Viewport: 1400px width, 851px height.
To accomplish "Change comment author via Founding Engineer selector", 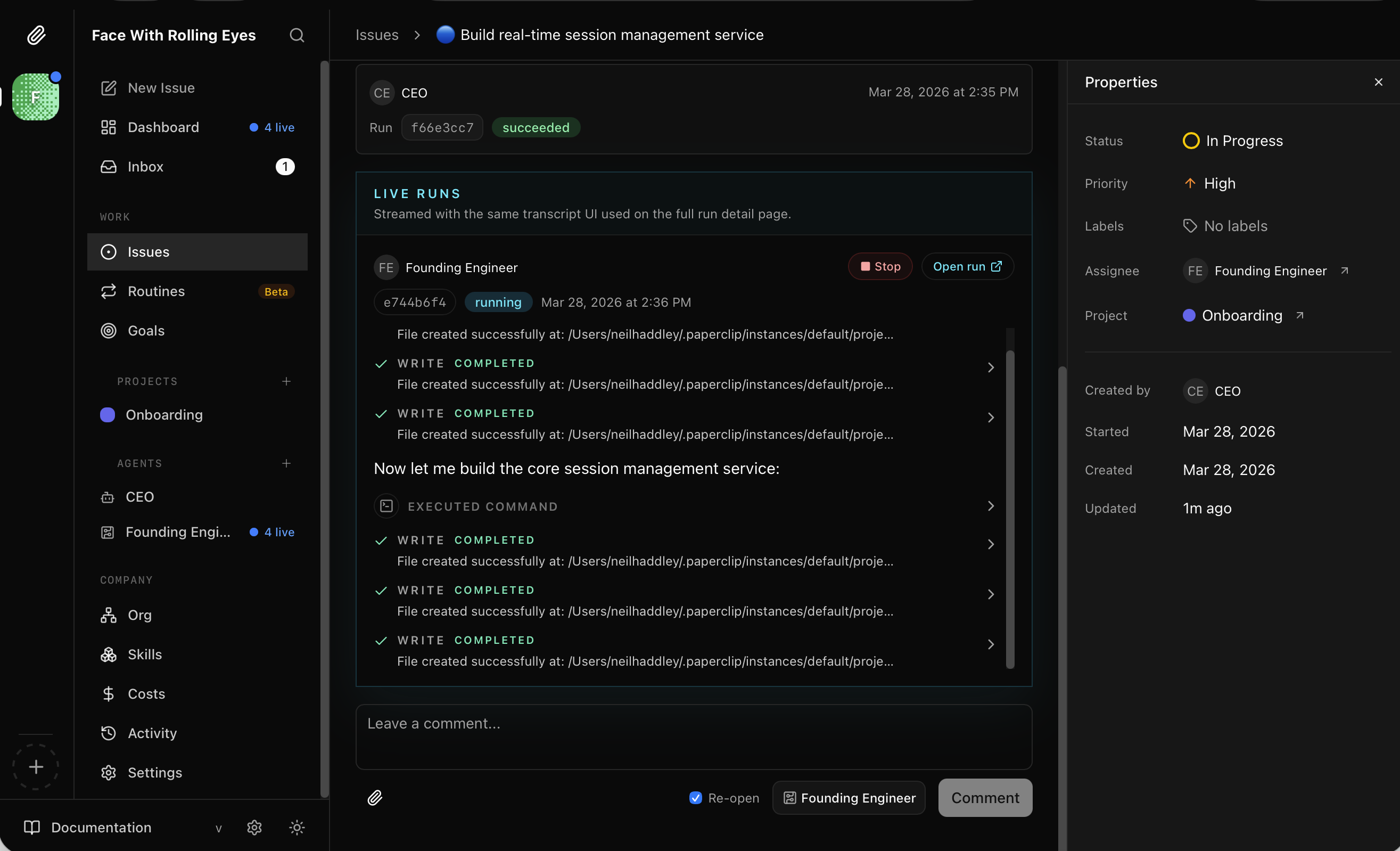I will point(848,798).
